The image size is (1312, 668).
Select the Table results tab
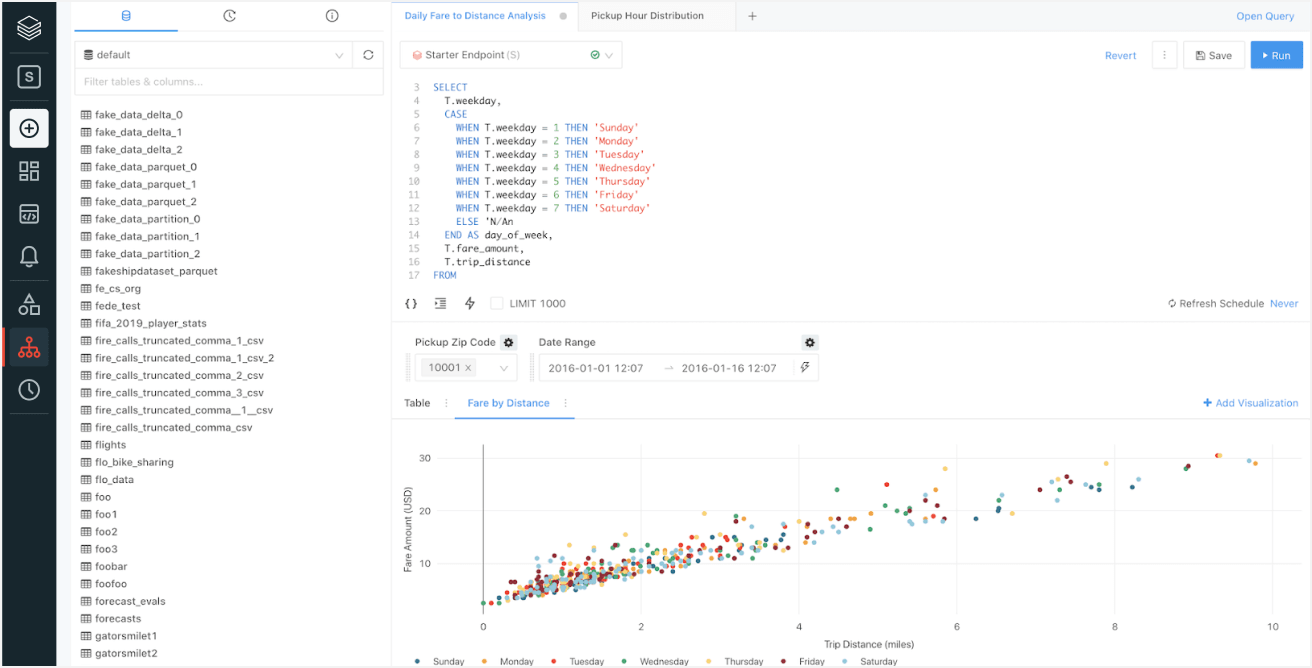[417, 403]
